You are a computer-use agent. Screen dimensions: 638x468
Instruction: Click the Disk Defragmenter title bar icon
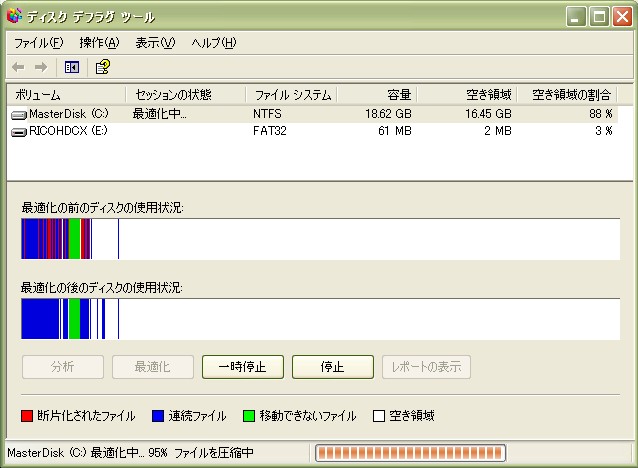pos(15,16)
